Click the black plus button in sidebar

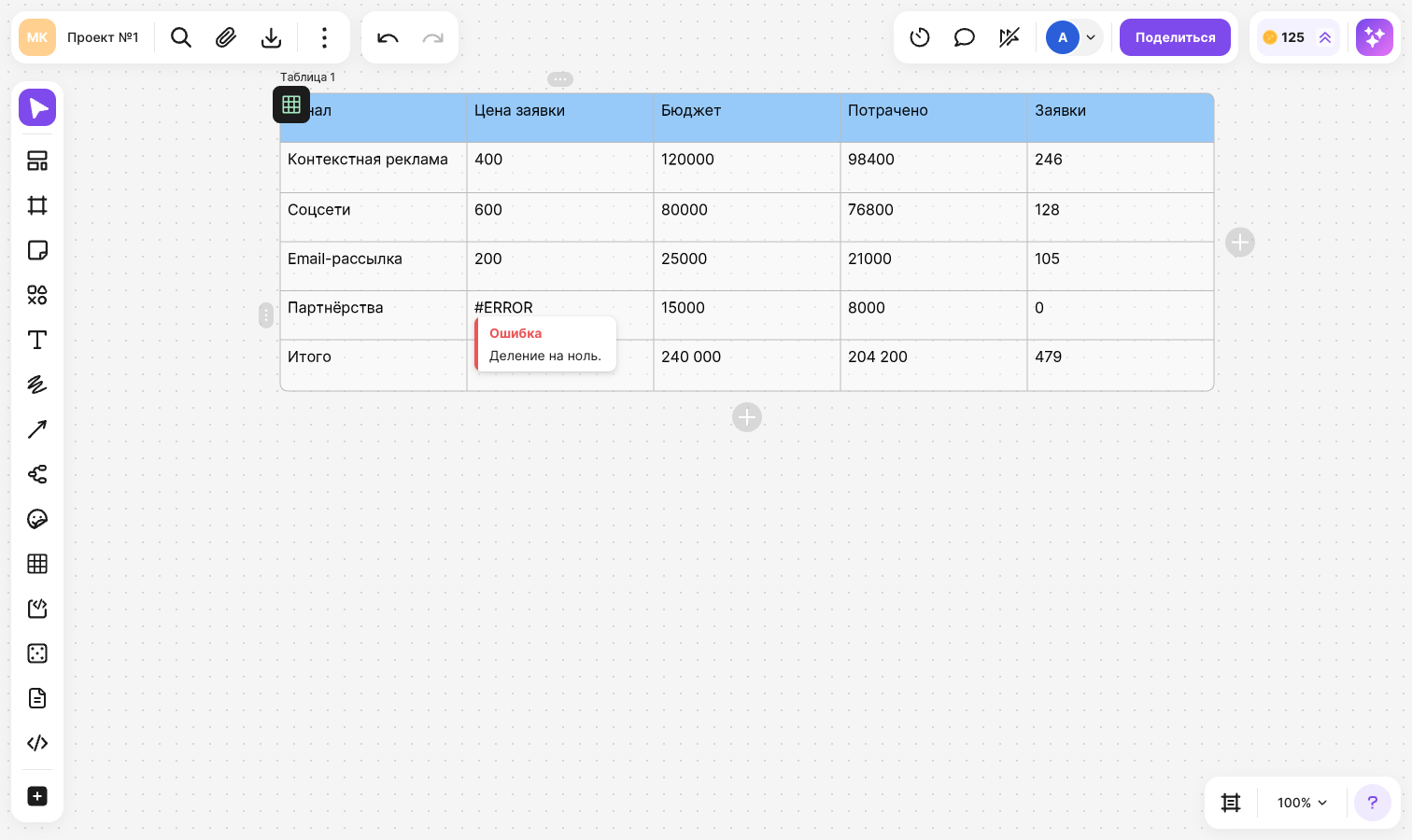click(37, 796)
